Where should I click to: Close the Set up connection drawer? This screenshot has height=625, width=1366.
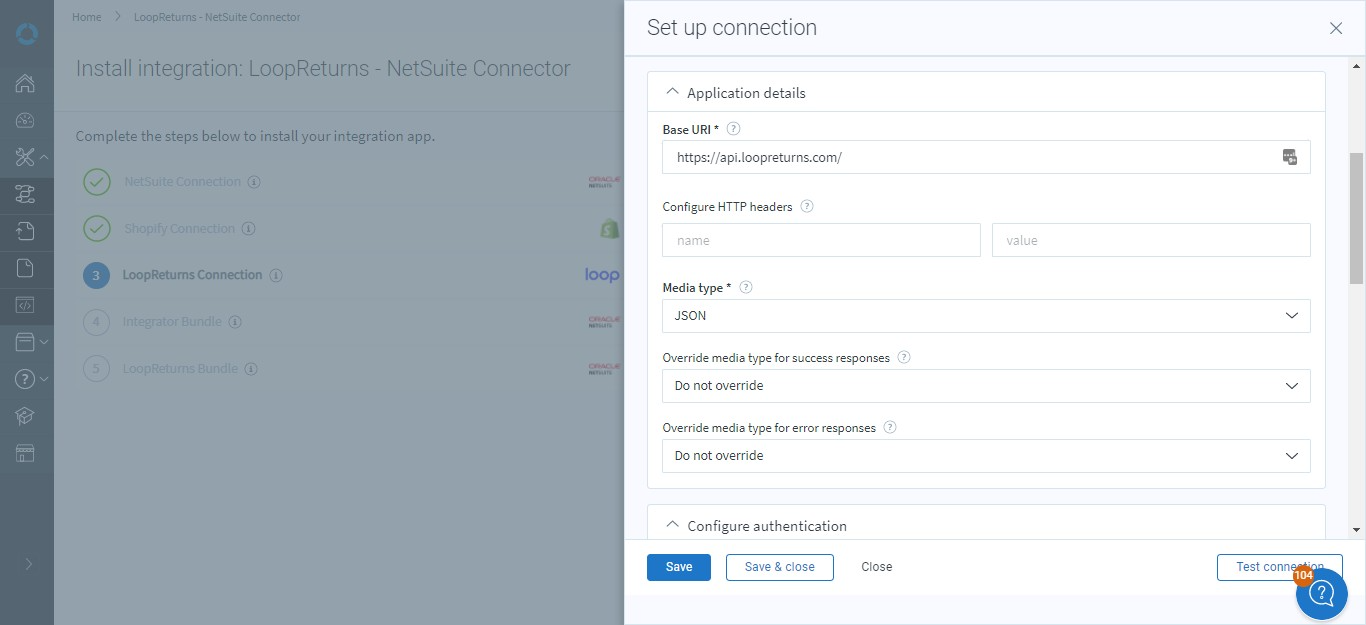(1336, 28)
